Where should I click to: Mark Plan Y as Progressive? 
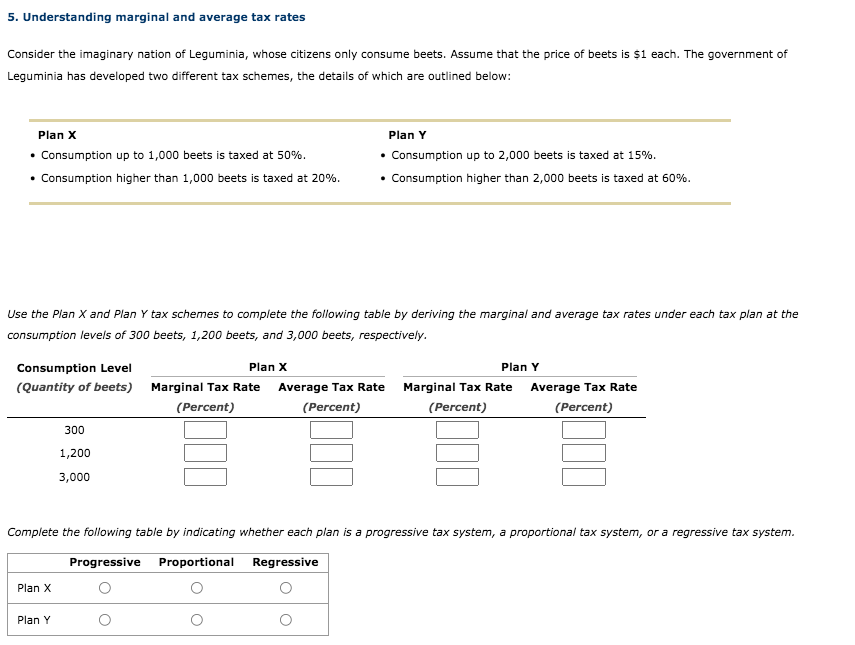pyautogui.click(x=104, y=619)
